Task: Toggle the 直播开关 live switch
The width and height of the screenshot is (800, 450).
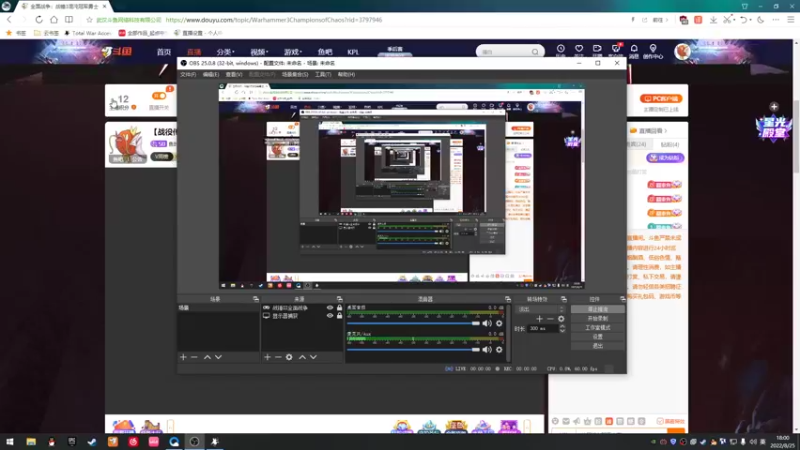Action: pyautogui.click(x=159, y=95)
